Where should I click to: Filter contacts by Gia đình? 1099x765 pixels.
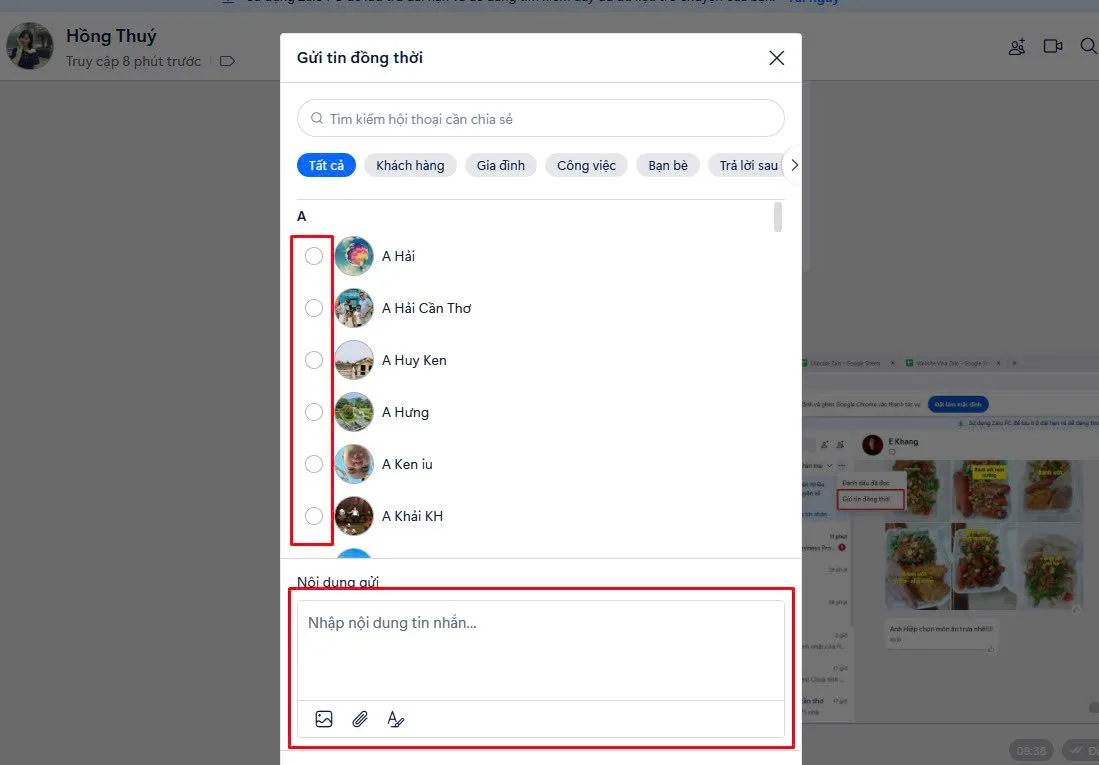click(x=501, y=165)
